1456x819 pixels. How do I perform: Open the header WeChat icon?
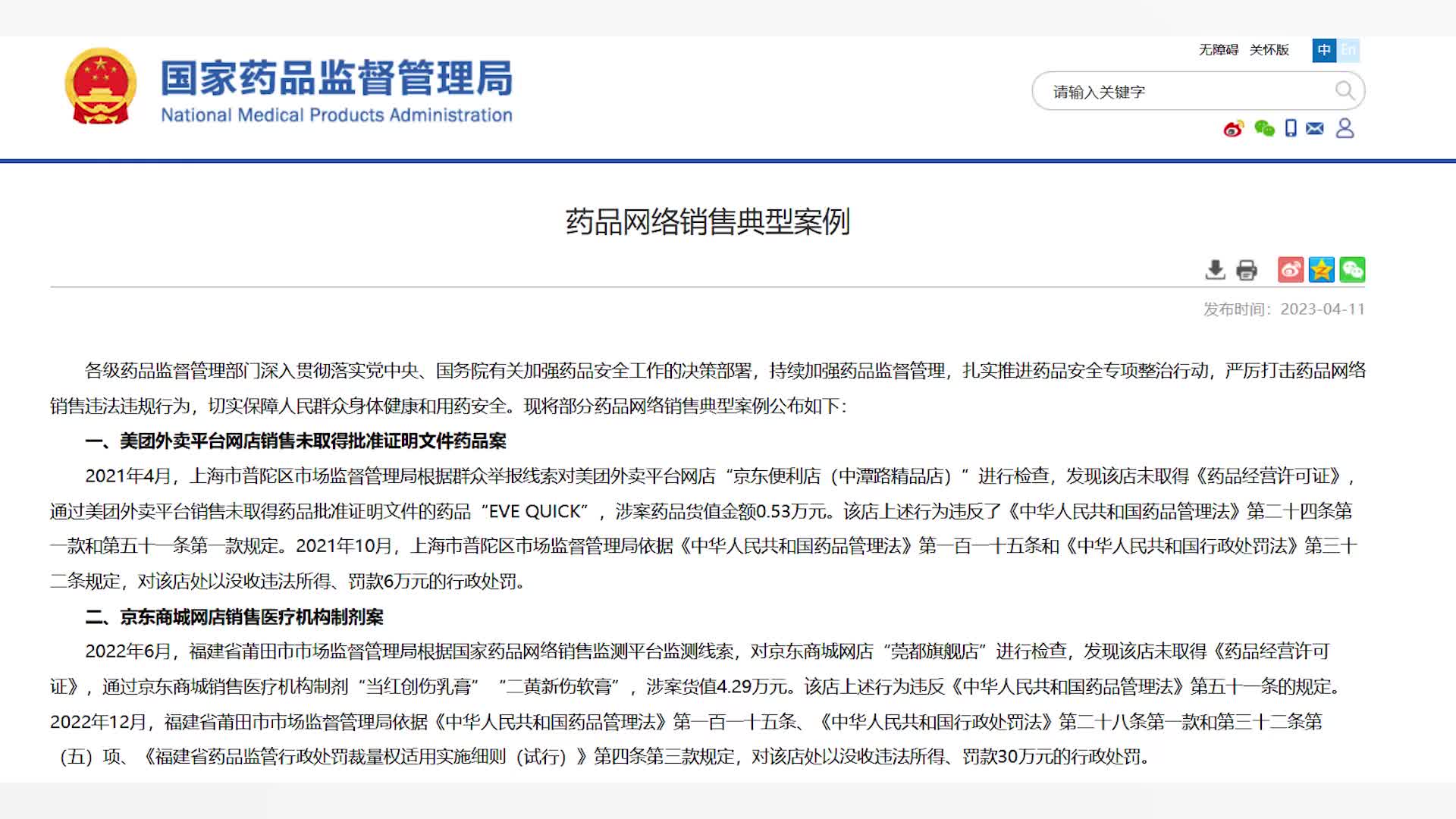1264,129
